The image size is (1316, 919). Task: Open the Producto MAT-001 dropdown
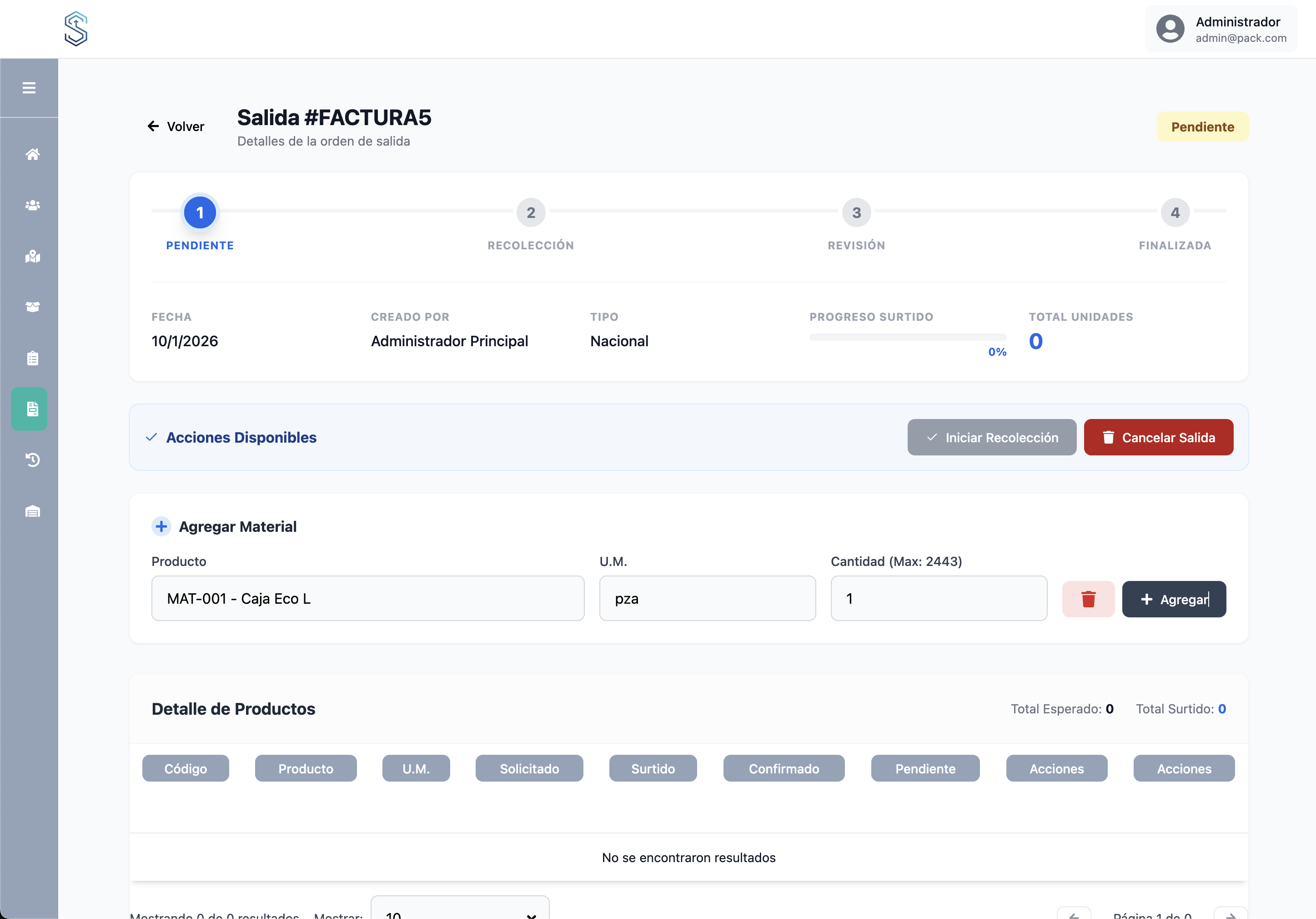[367, 599]
